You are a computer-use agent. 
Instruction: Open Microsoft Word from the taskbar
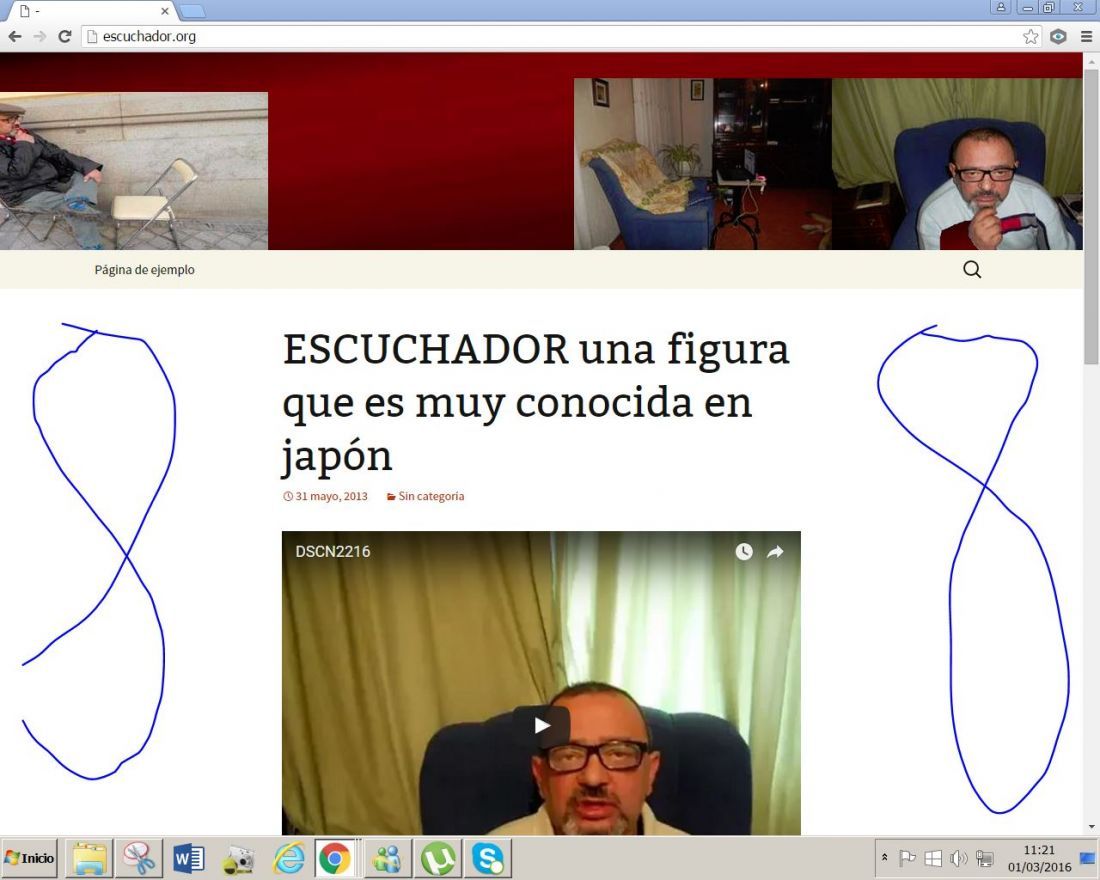click(188, 858)
